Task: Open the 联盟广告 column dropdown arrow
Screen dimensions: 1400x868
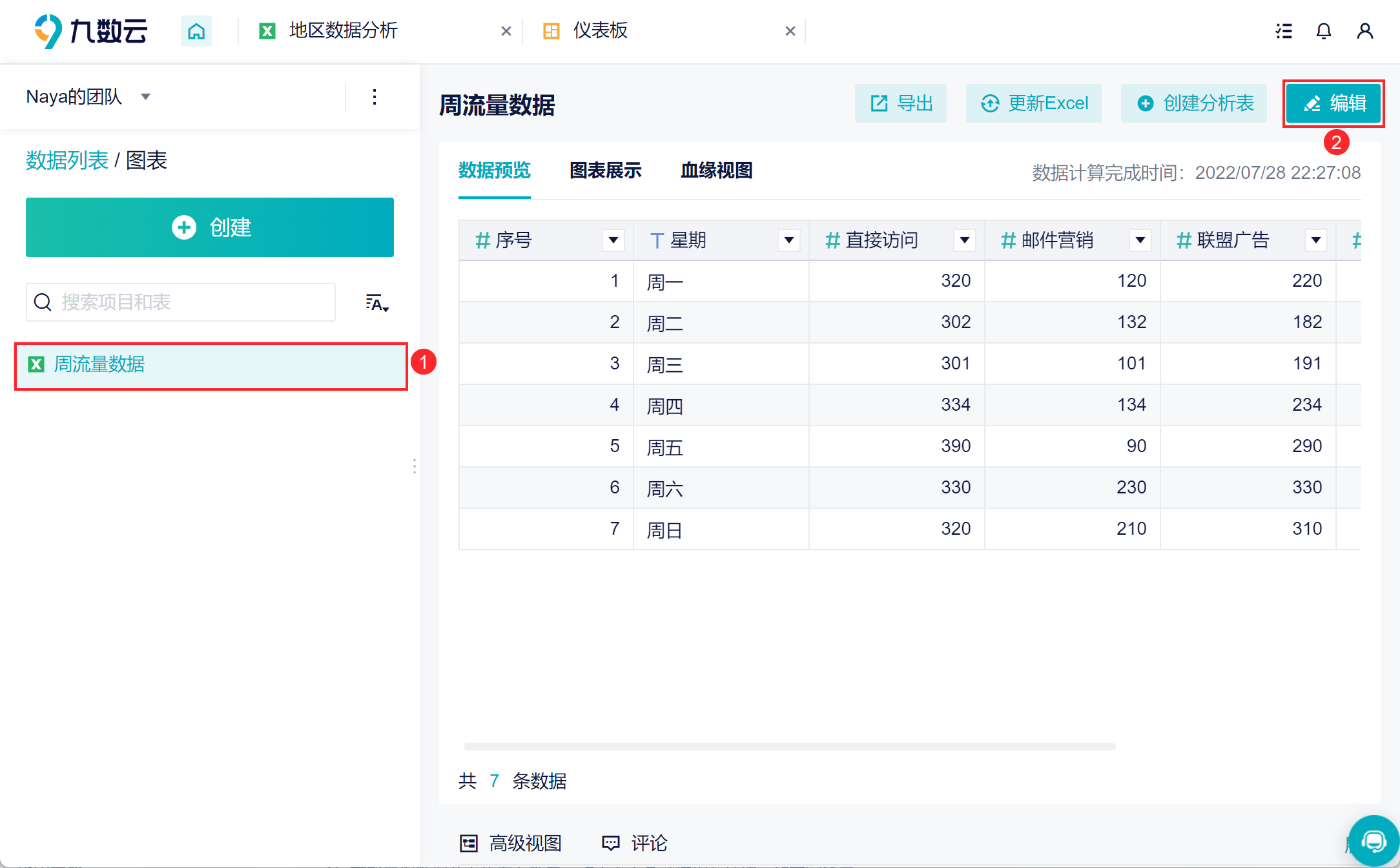Action: click(1315, 240)
